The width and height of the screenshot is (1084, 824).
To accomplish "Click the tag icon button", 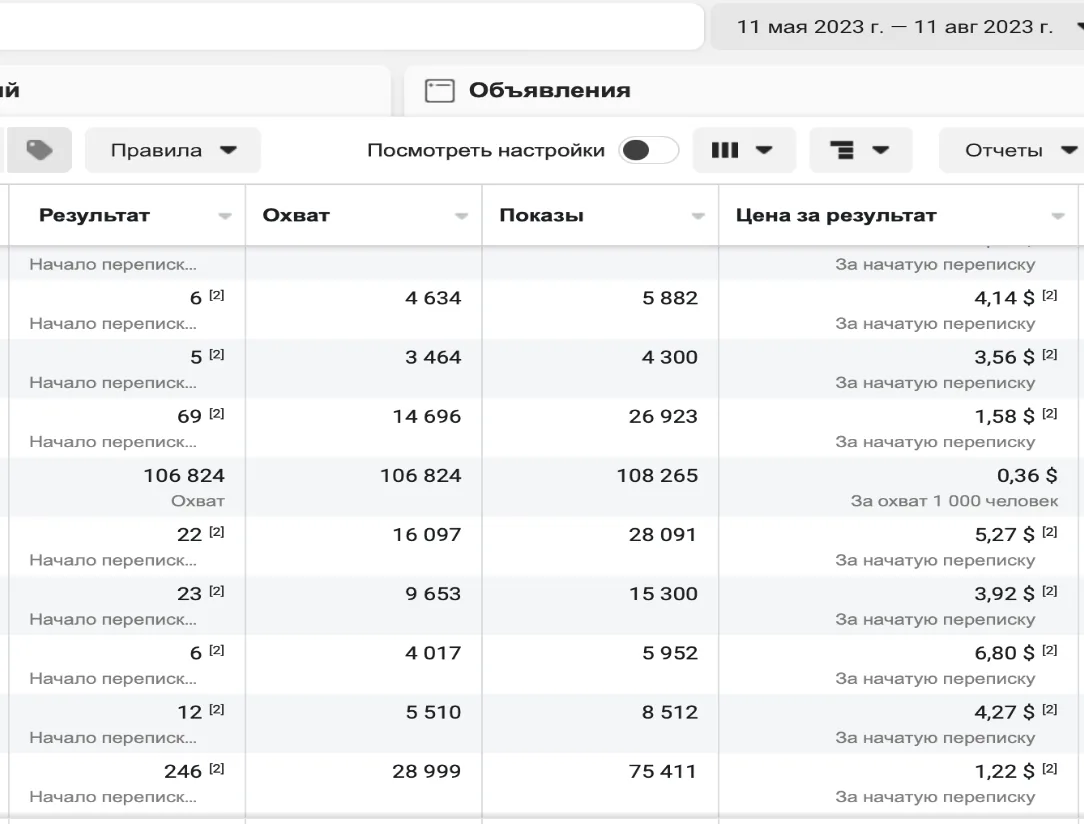I will (x=39, y=150).
